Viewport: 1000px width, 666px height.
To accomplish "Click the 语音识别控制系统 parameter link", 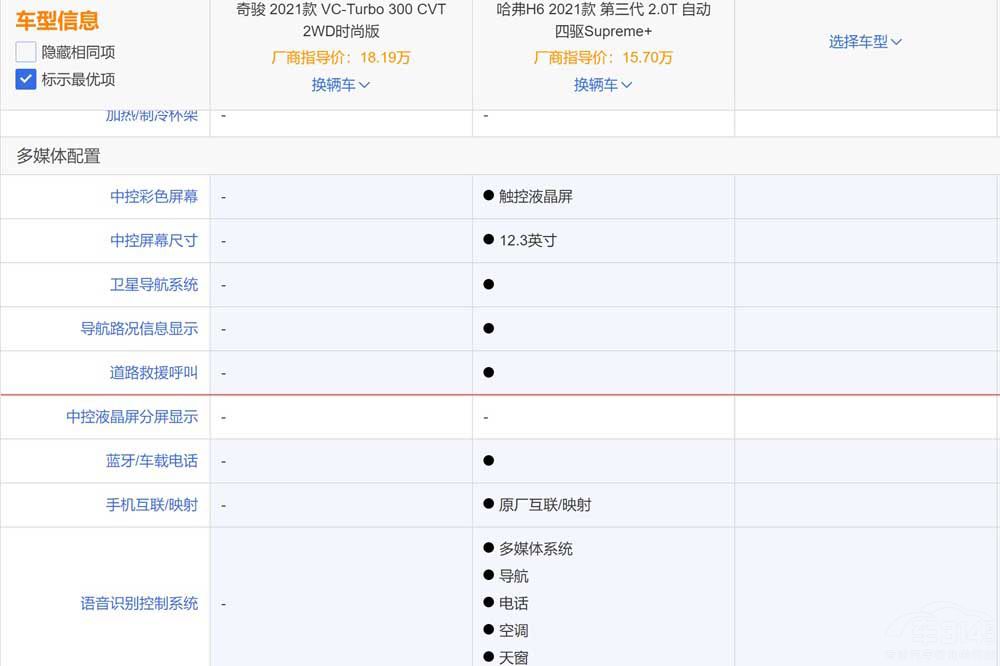I will [x=139, y=604].
